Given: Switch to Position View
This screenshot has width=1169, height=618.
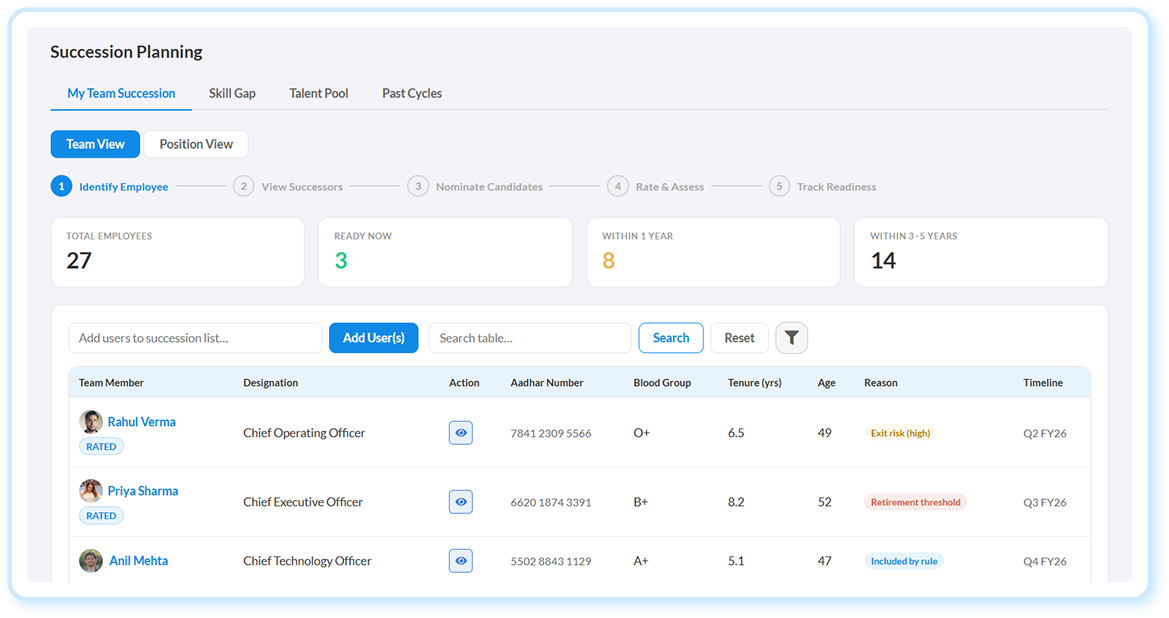Looking at the screenshot, I should click(196, 144).
